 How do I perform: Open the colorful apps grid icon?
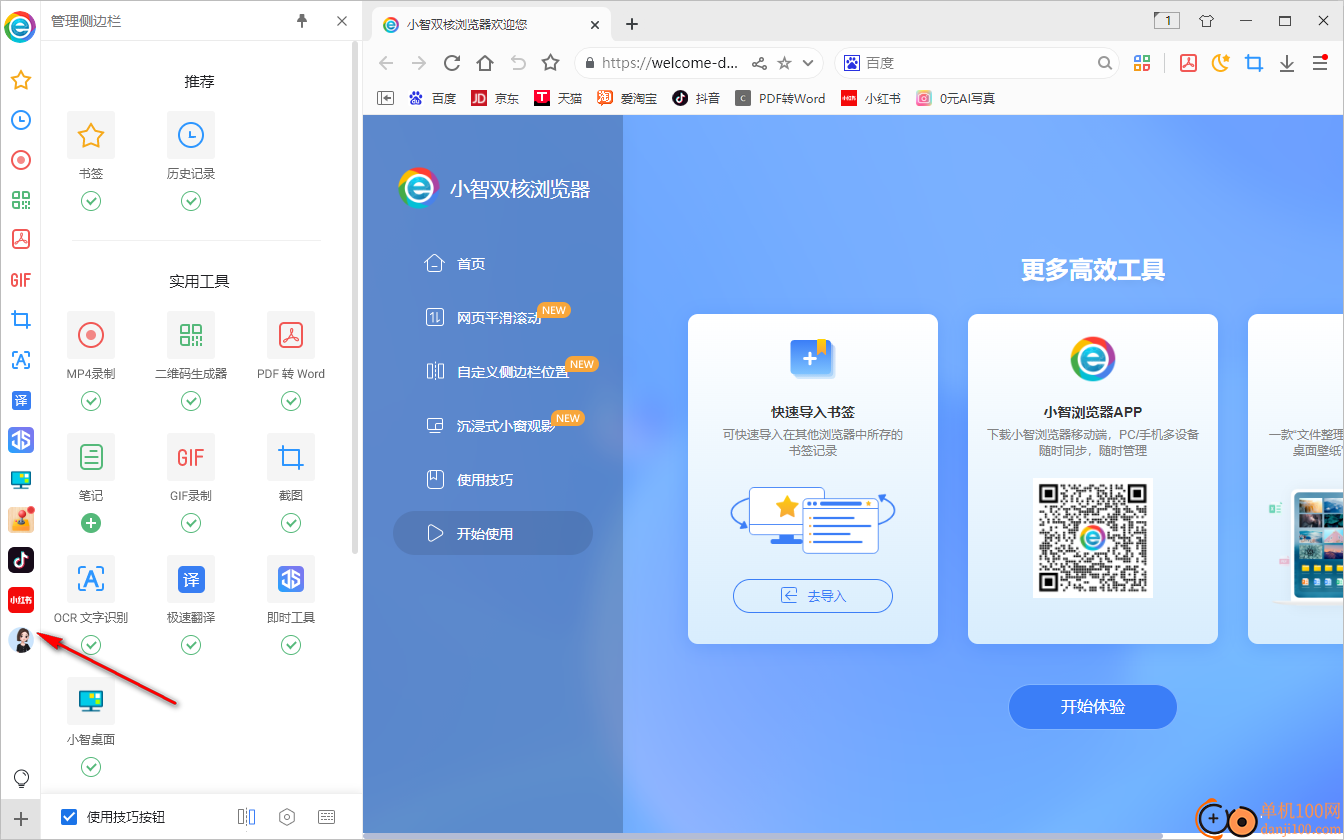(1142, 63)
